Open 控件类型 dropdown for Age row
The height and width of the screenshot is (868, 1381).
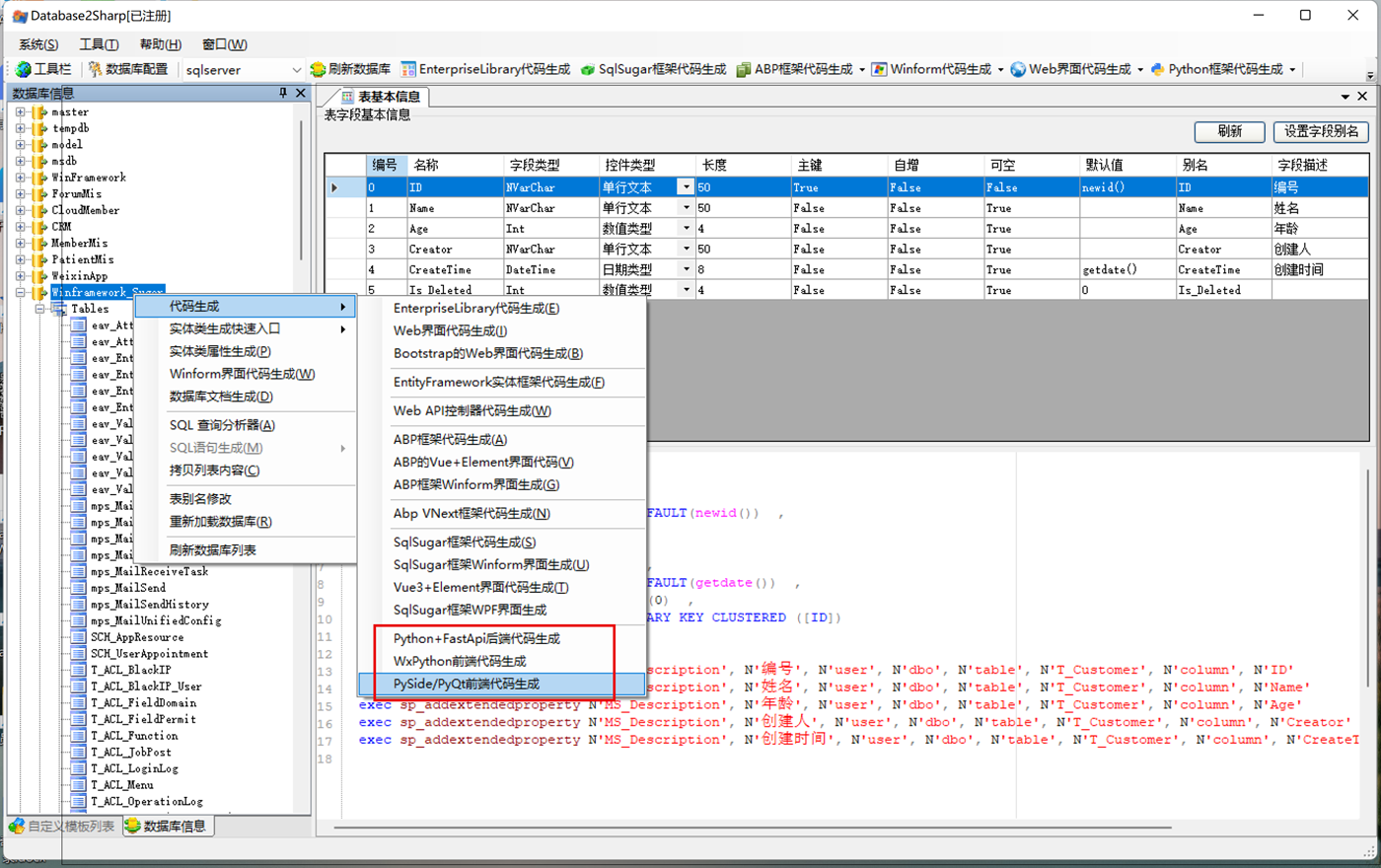(x=686, y=229)
